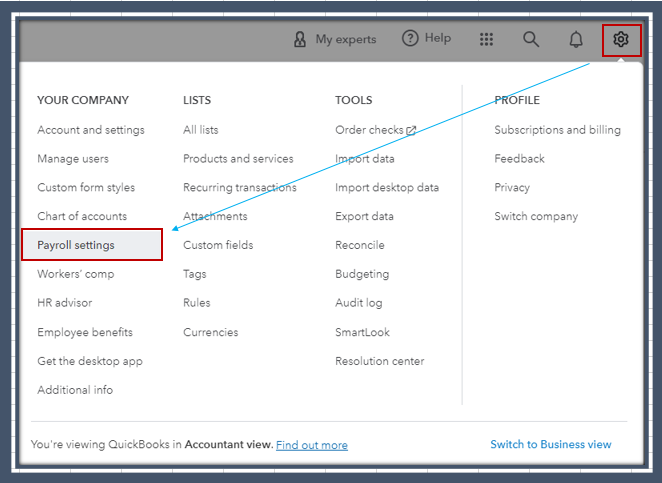Click the PROFILE column heading
662x483 pixels.
click(x=517, y=100)
